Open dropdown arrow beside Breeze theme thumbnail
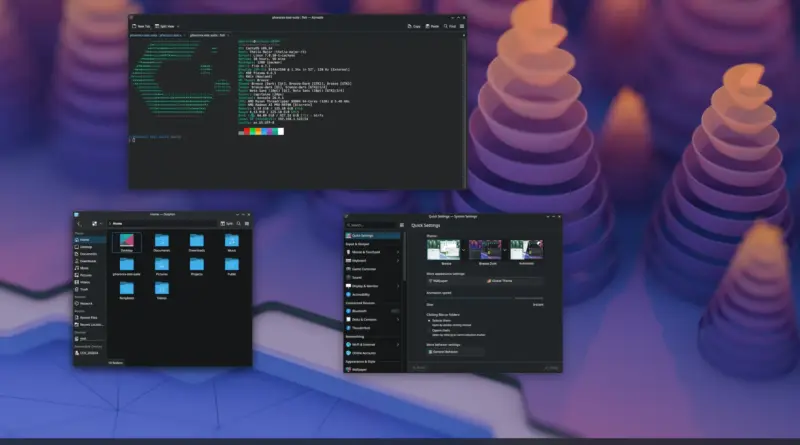The height and width of the screenshot is (445, 800). coord(463,250)
